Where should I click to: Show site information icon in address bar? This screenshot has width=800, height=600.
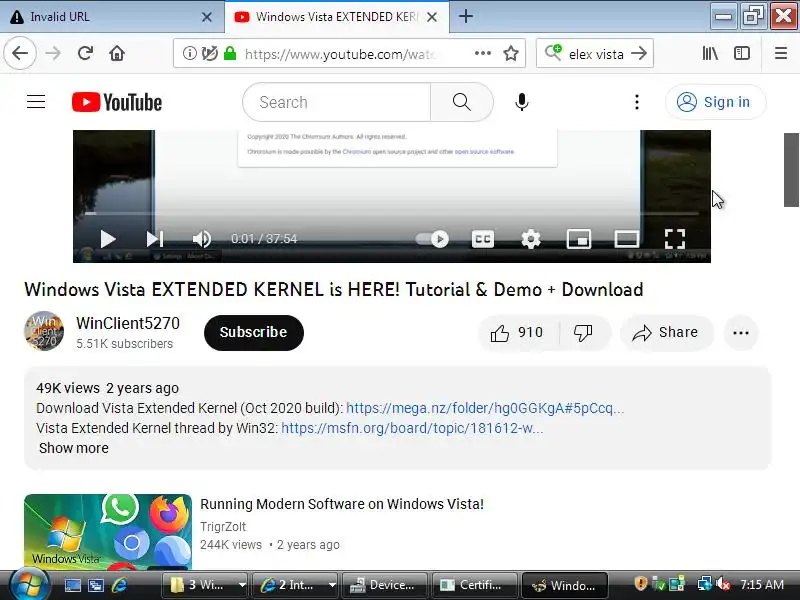pos(189,53)
